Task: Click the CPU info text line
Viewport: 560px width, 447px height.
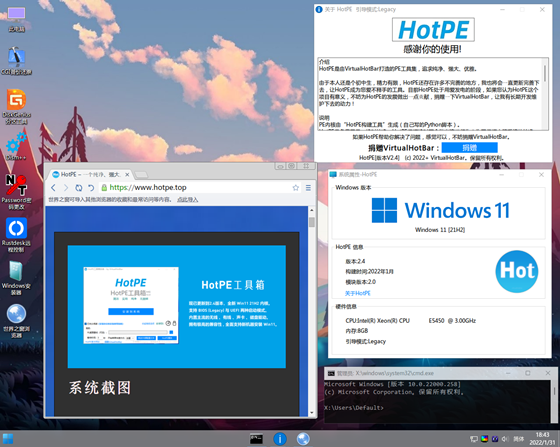Action: [410, 321]
